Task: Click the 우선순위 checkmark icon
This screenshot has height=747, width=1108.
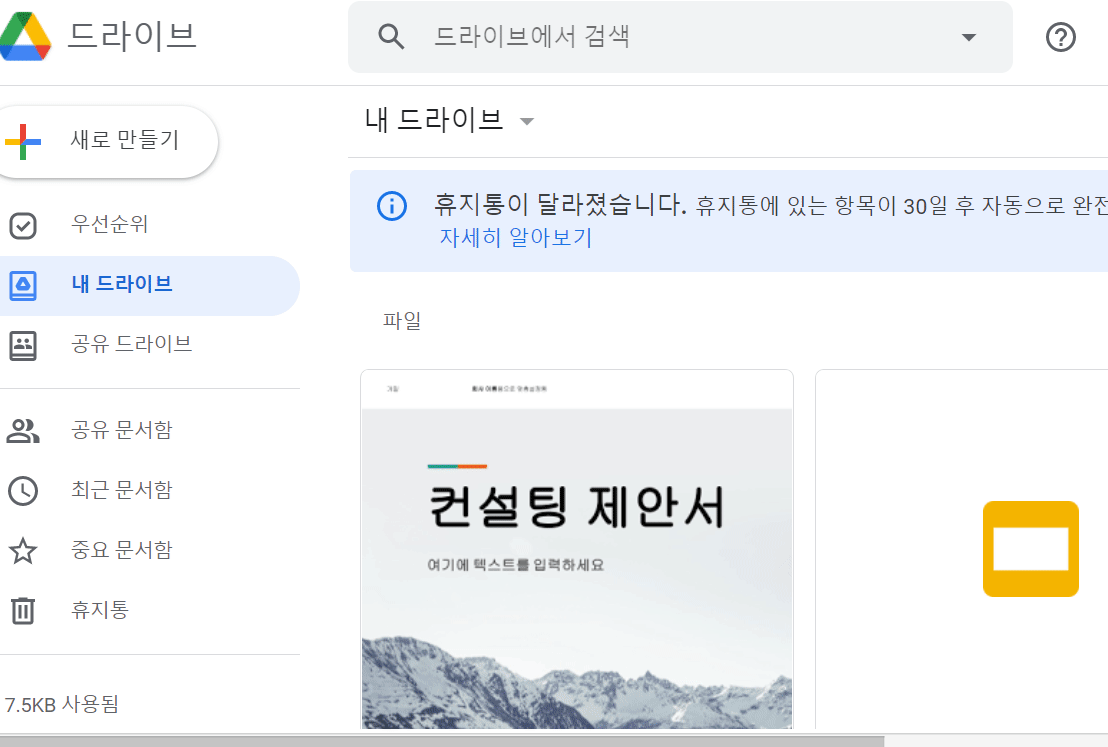Action: 23,226
